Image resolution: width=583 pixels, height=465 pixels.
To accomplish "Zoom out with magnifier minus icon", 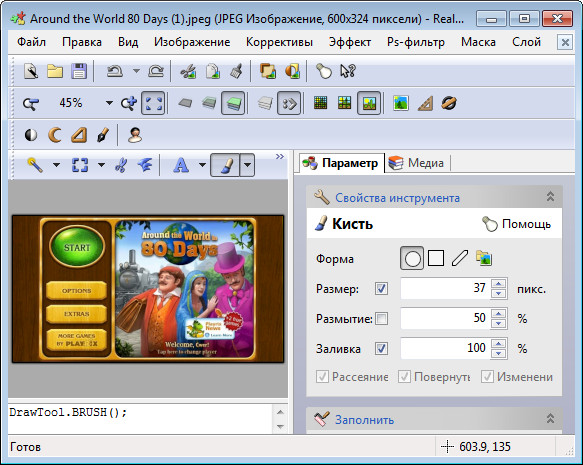I will click(x=30, y=103).
